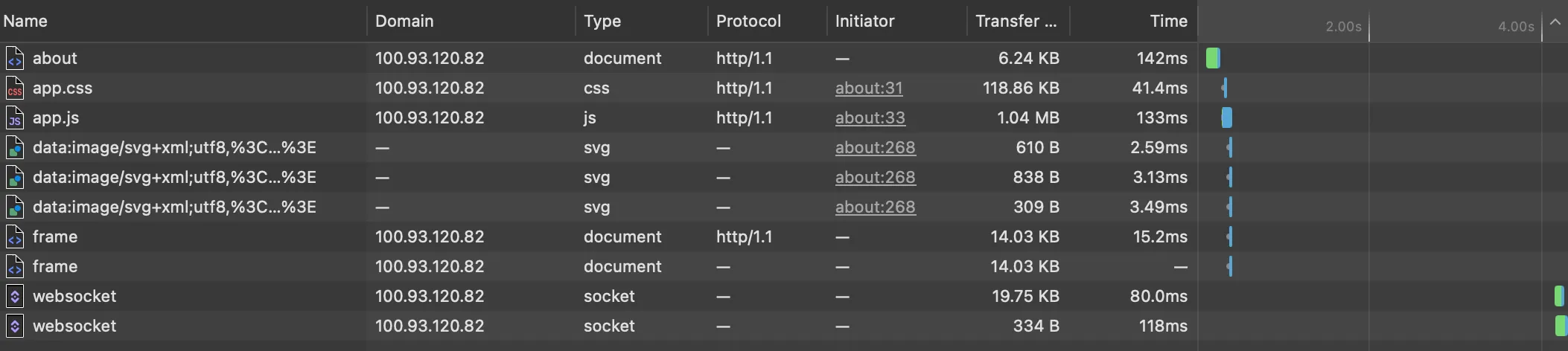1568x351 pixels.
Task: Sort requests by the Domain column header
Action: click(404, 21)
